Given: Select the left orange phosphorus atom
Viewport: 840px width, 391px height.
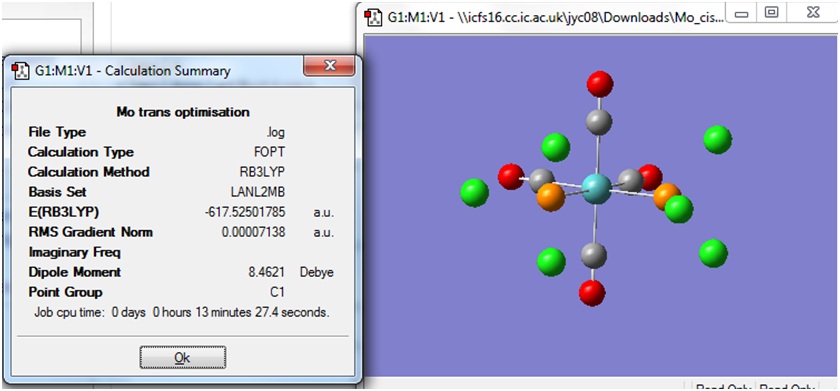Looking at the screenshot, I should click(x=551, y=197).
